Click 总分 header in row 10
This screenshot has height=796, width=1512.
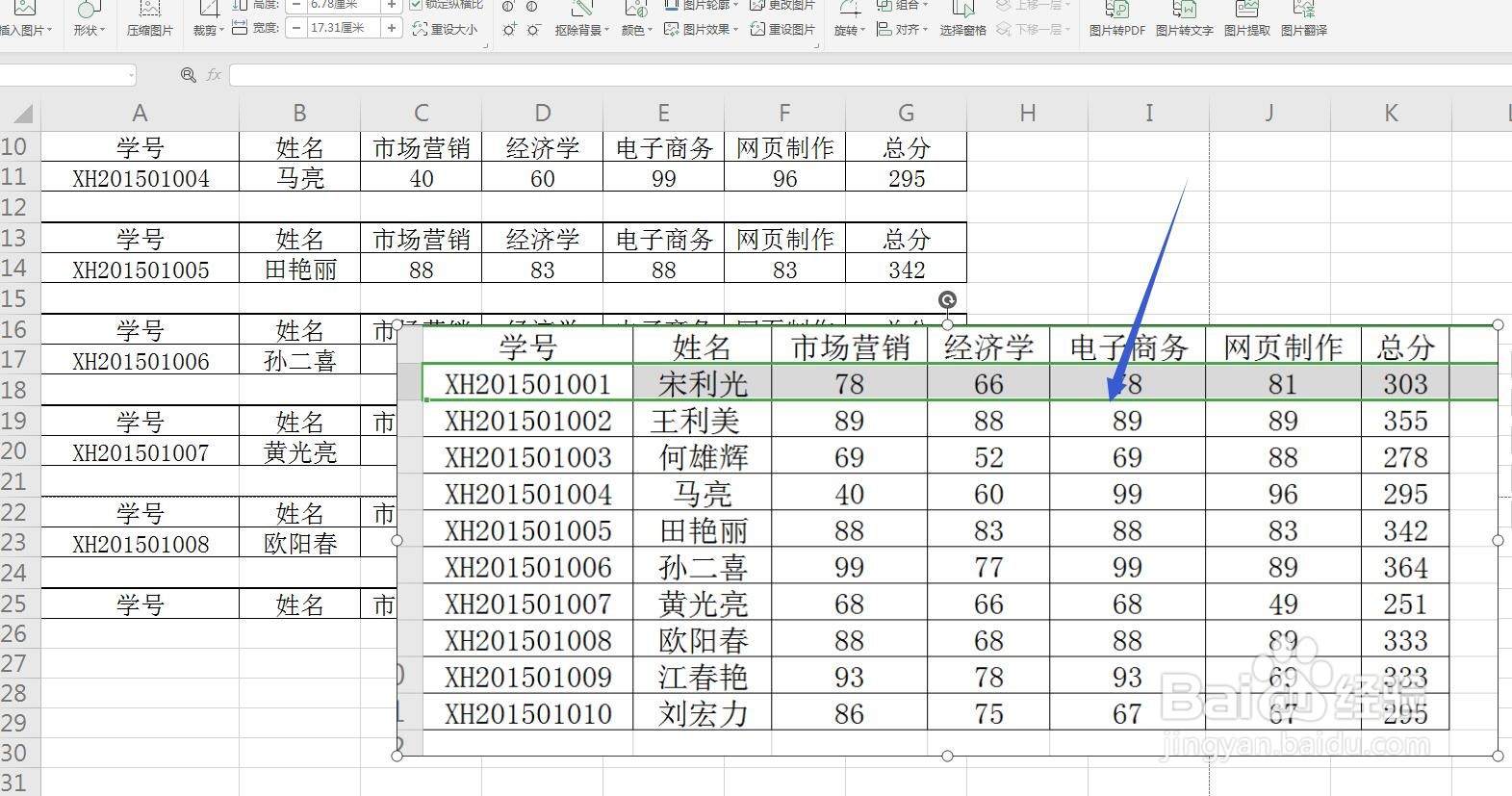pyautogui.click(x=907, y=147)
